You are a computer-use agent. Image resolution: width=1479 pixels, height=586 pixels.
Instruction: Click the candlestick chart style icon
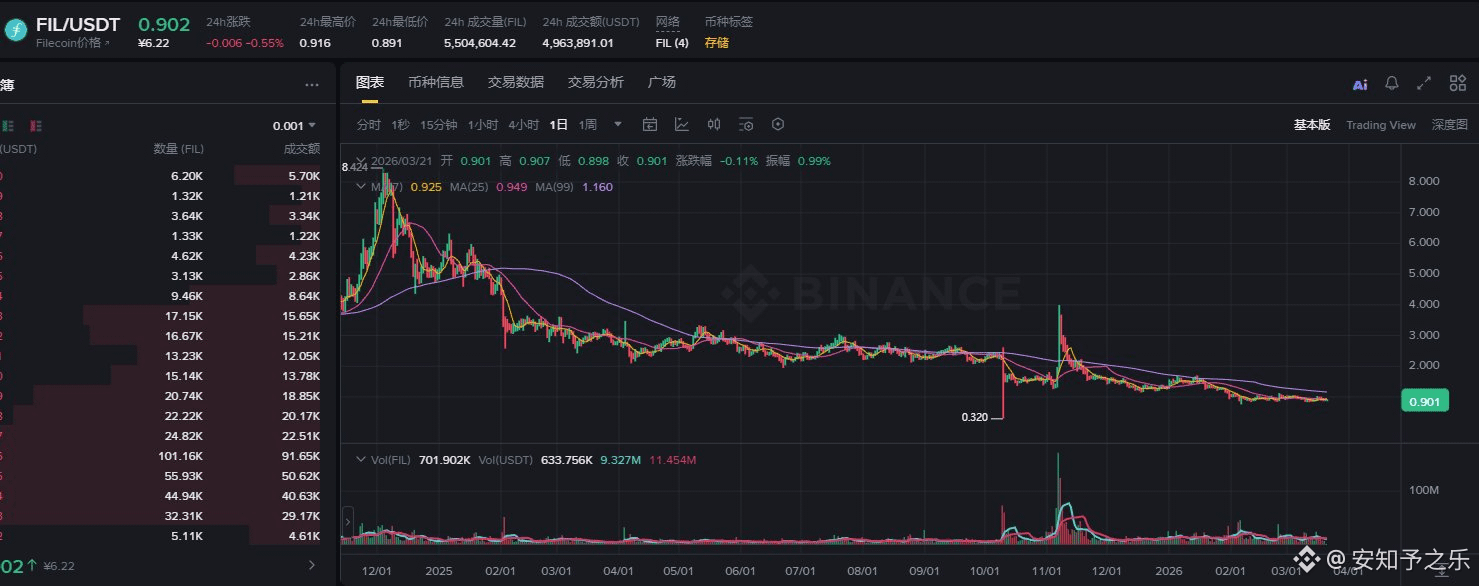(x=714, y=125)
